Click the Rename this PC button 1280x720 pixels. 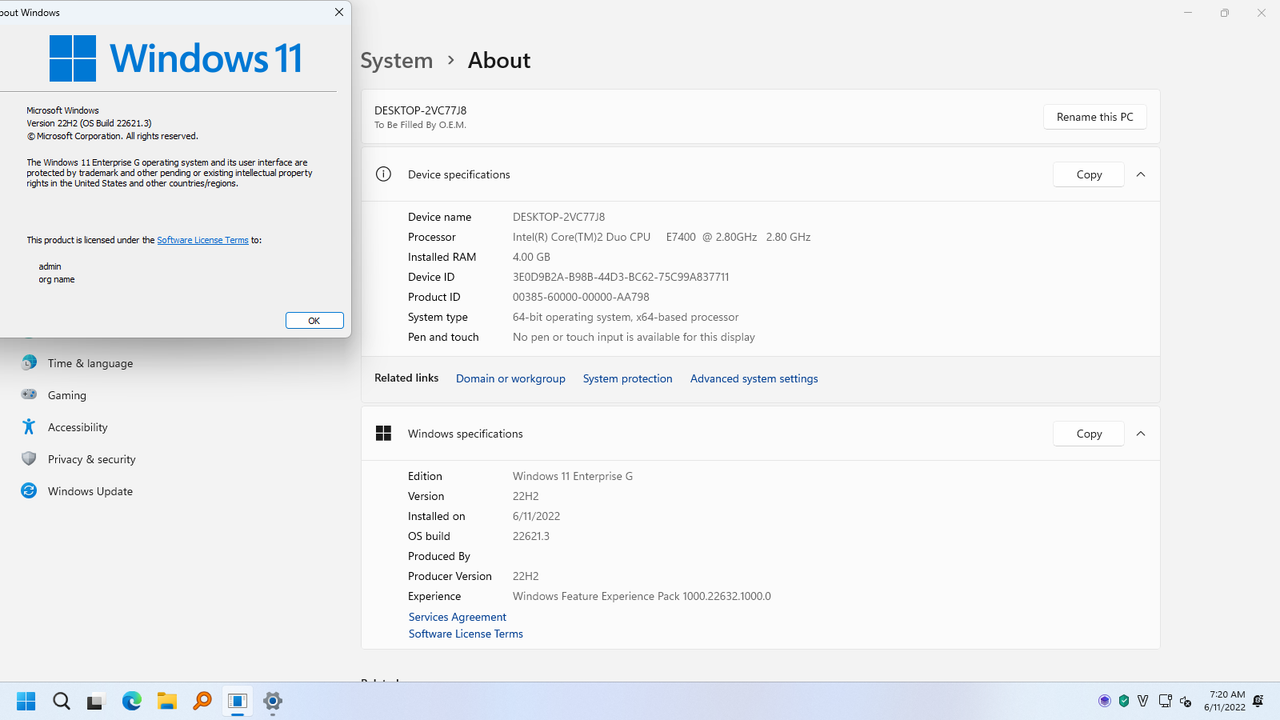(x=1095, y=117)
